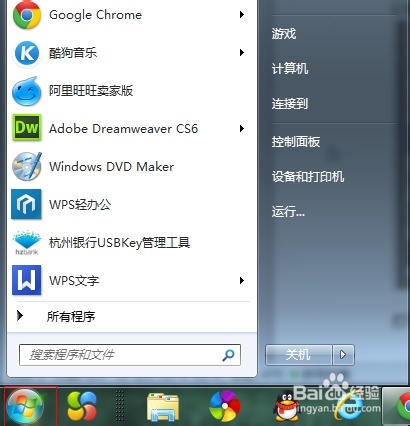The height and width of the screenshot is (426, 410).
Task: Click the search magnifier icon
Action: (228, 355)
